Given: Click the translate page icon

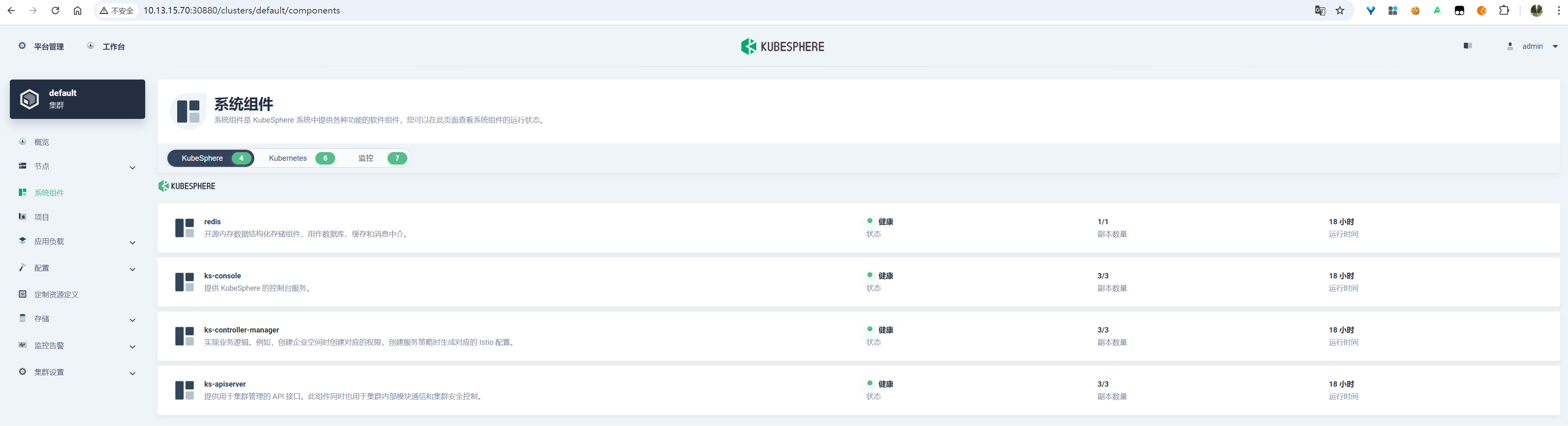Looking at the screenshot, I should tap(1319, 10).
